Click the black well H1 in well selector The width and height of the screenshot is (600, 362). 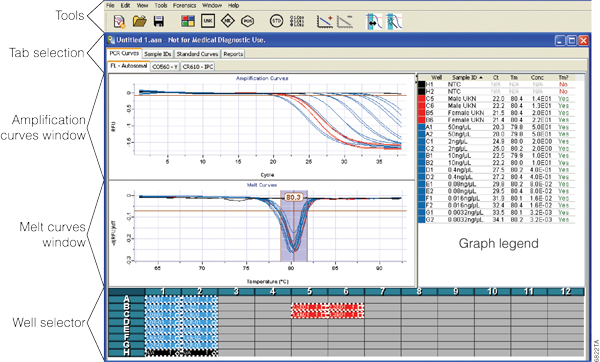[x=163, y=353]
